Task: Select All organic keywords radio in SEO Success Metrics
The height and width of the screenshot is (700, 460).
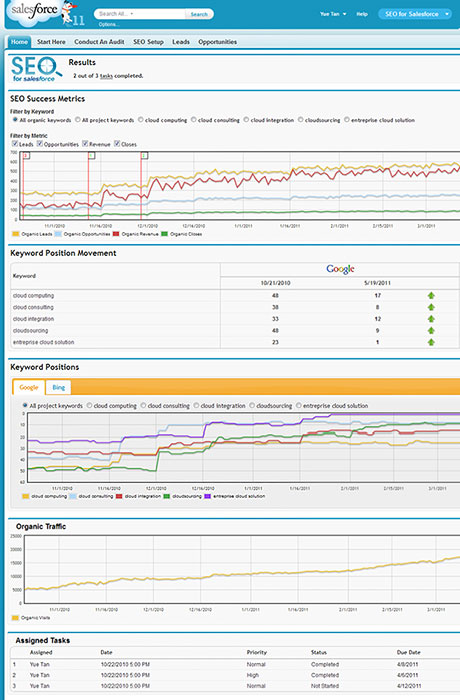Action: point(15,120)
